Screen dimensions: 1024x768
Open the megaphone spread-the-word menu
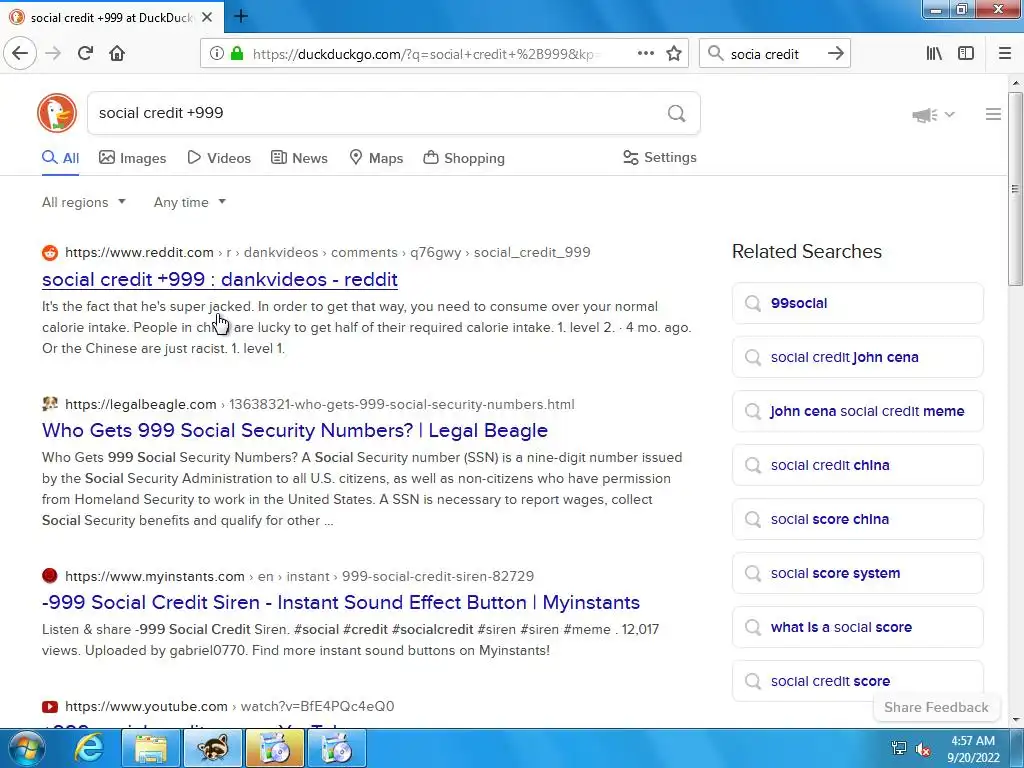(933, 115)
